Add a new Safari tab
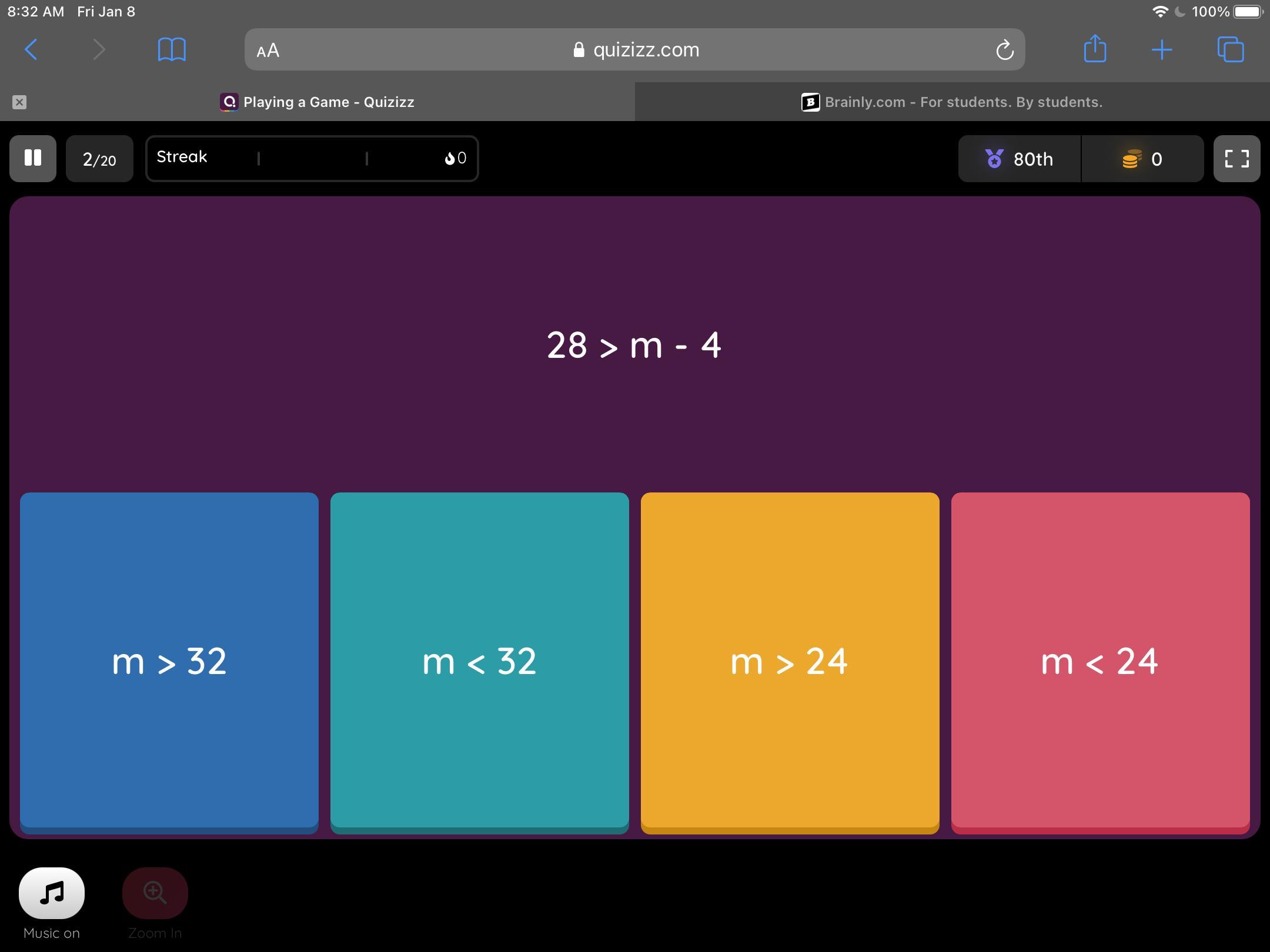Viewport: 1270px width, 952px height. tap(1162, 50)
